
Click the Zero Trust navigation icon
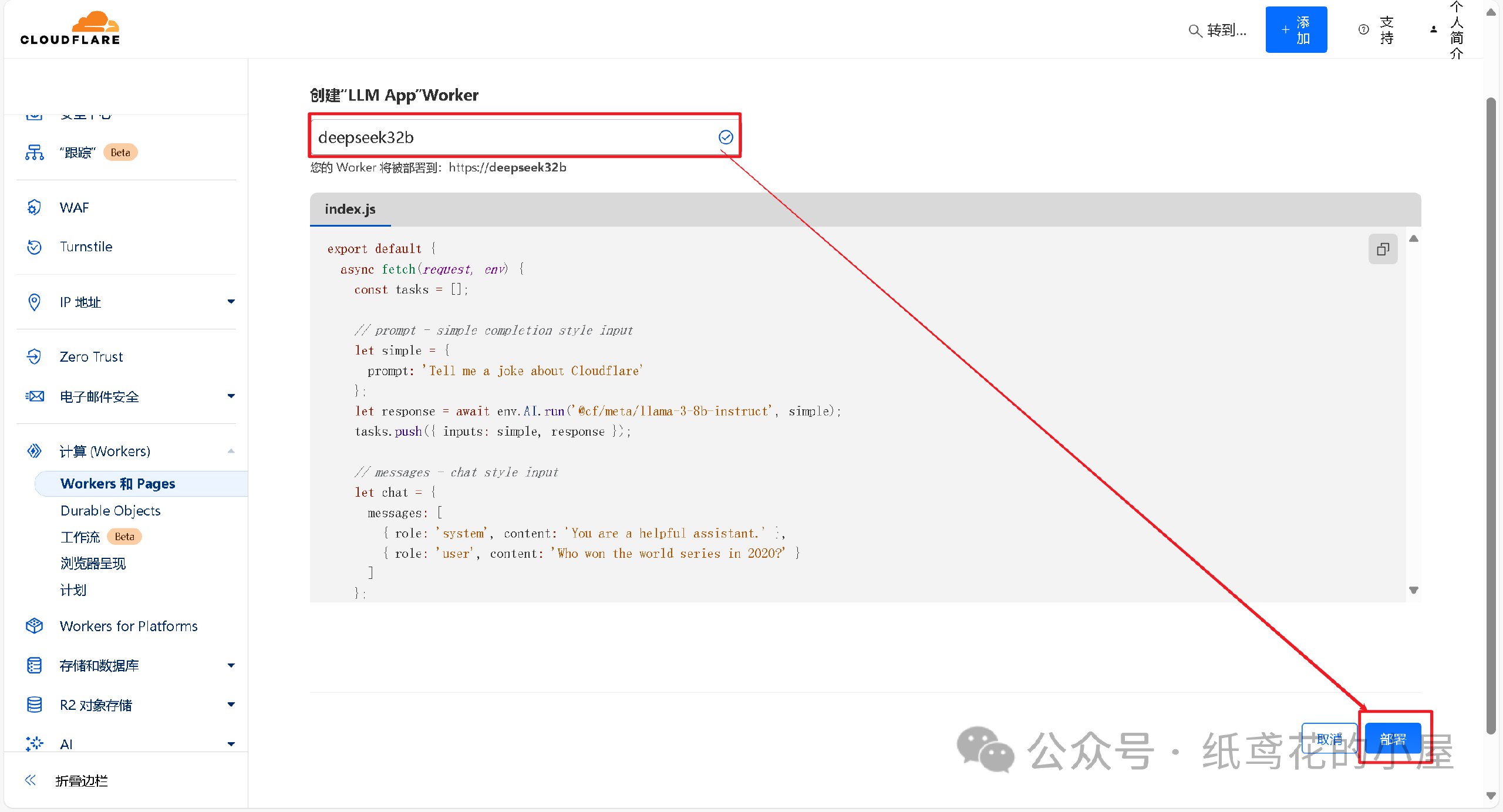click(x=32, y=357)
